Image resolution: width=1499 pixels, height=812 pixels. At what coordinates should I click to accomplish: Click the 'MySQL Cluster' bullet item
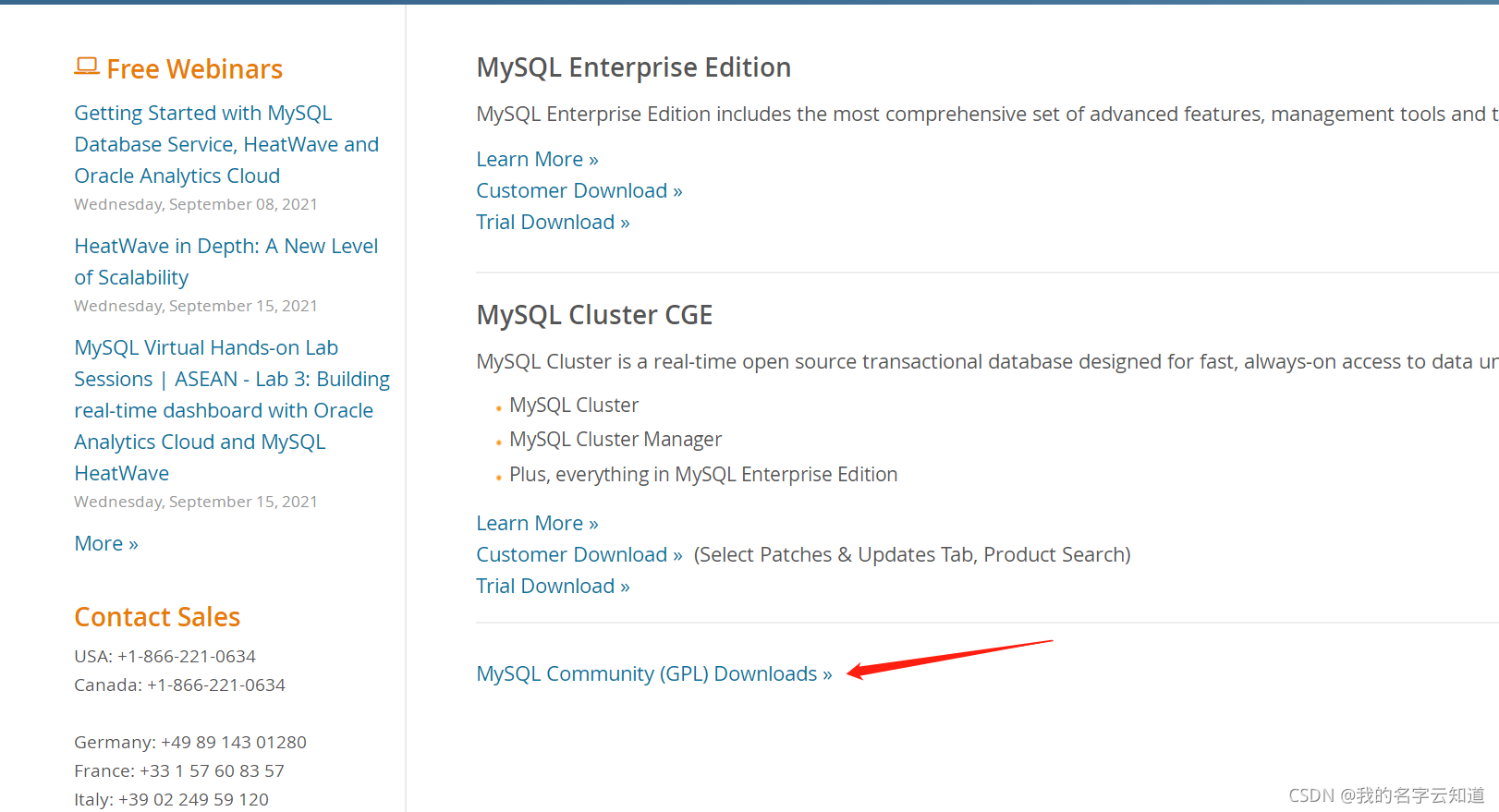[574, 405]
